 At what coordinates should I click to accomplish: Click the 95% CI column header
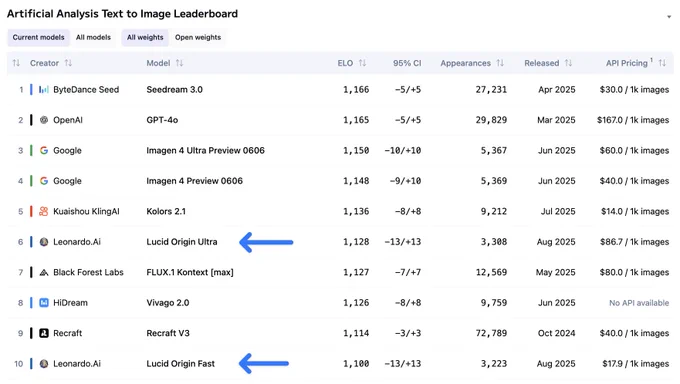[x=407, y=63]
